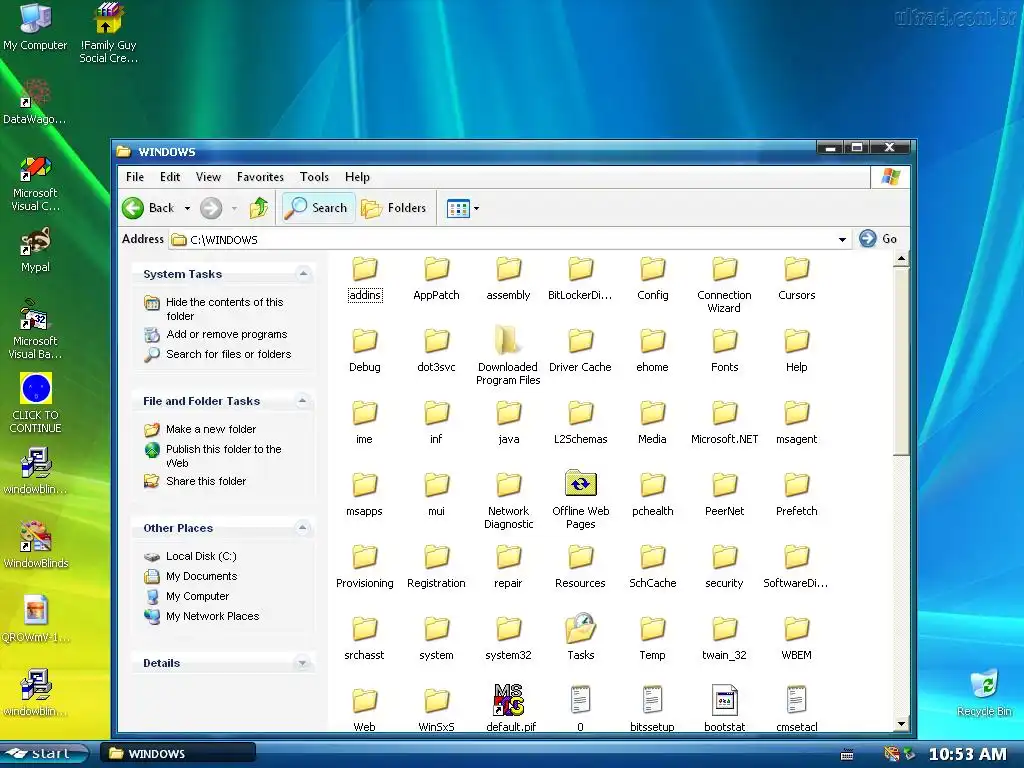Select Microsoft Visual C desktop shortcut

[x=35, y=184]
